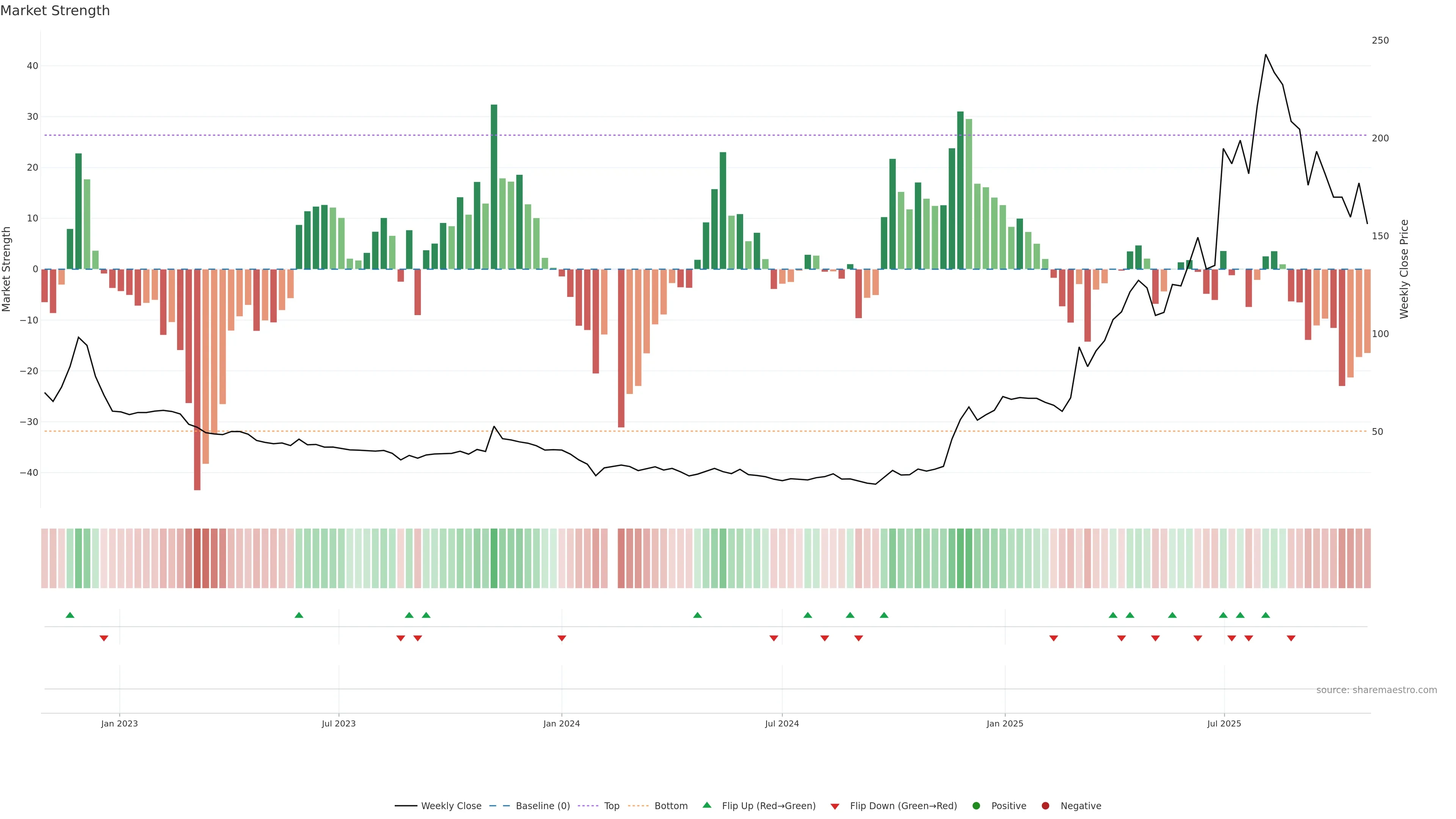
Task: Click the red flip-down marker at Jan 2024
Action: click(x=562, y=638)
